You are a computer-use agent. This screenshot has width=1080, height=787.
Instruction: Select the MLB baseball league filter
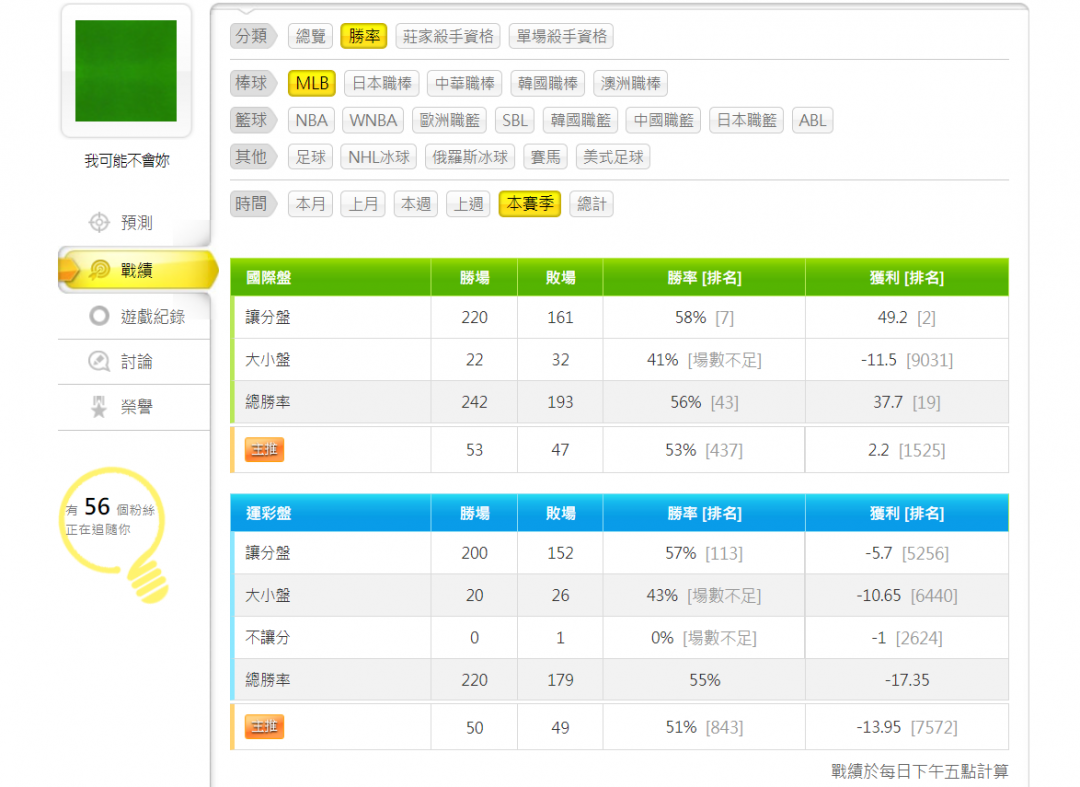[x=312, y=83]
